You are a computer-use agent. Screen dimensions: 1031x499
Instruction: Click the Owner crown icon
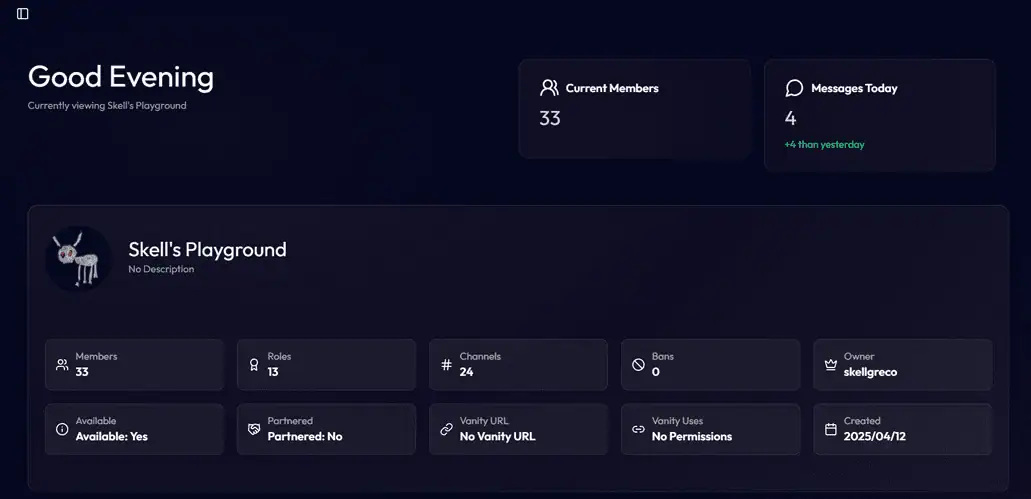830,365
